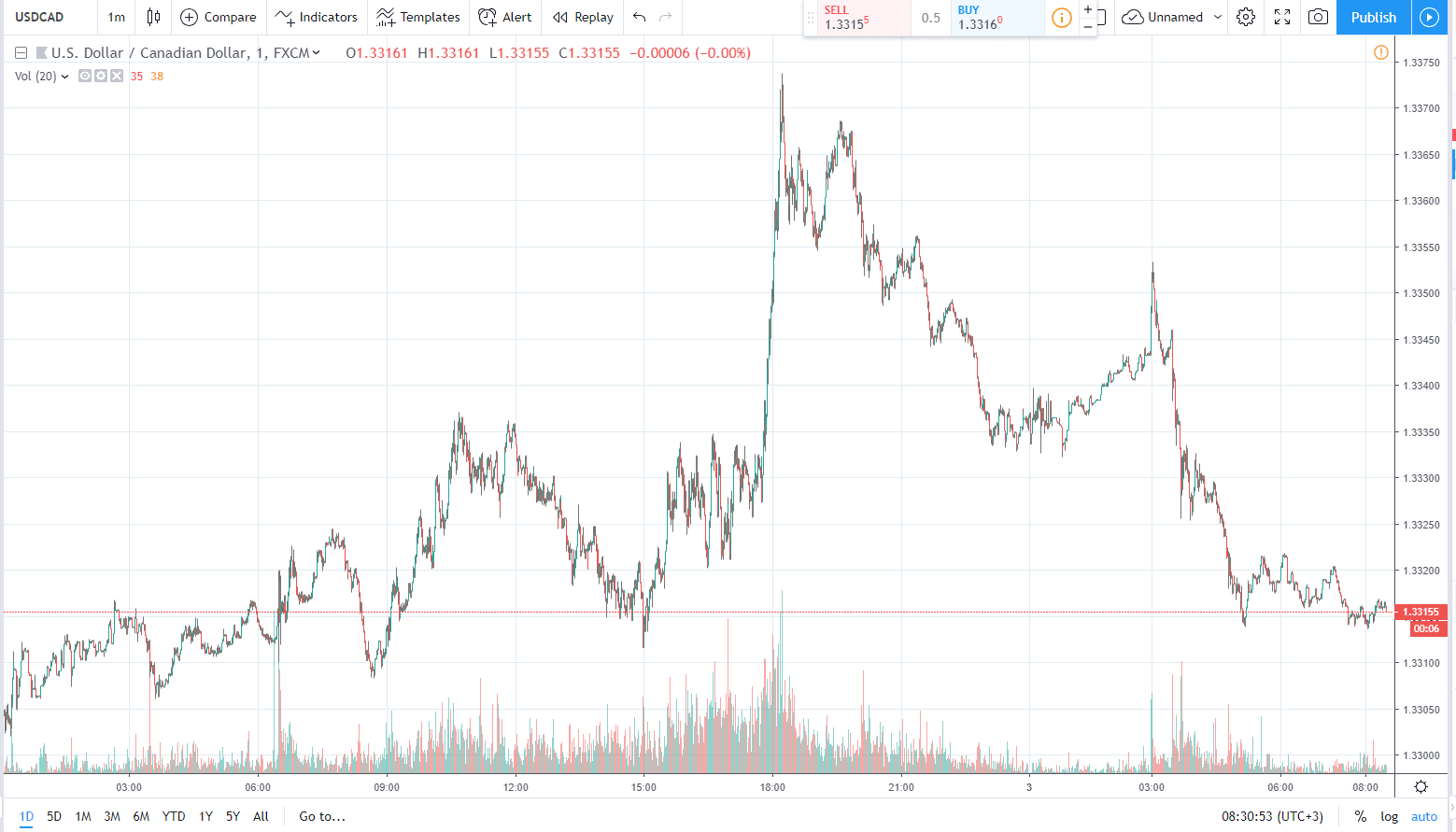
Task: Click the 1.33000 price scale label
Action: pos(1421,755)
